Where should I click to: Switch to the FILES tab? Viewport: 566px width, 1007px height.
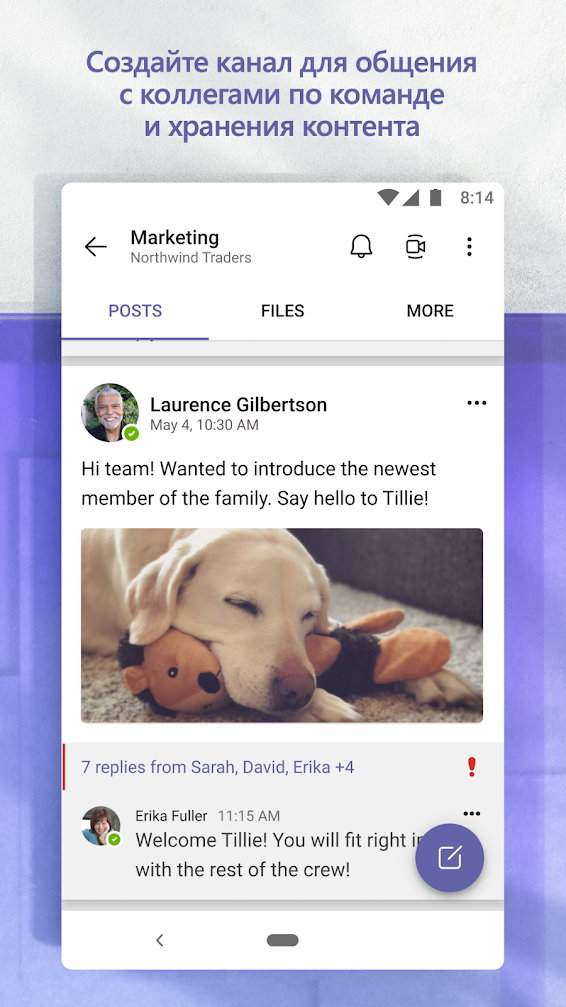point(283,311)
